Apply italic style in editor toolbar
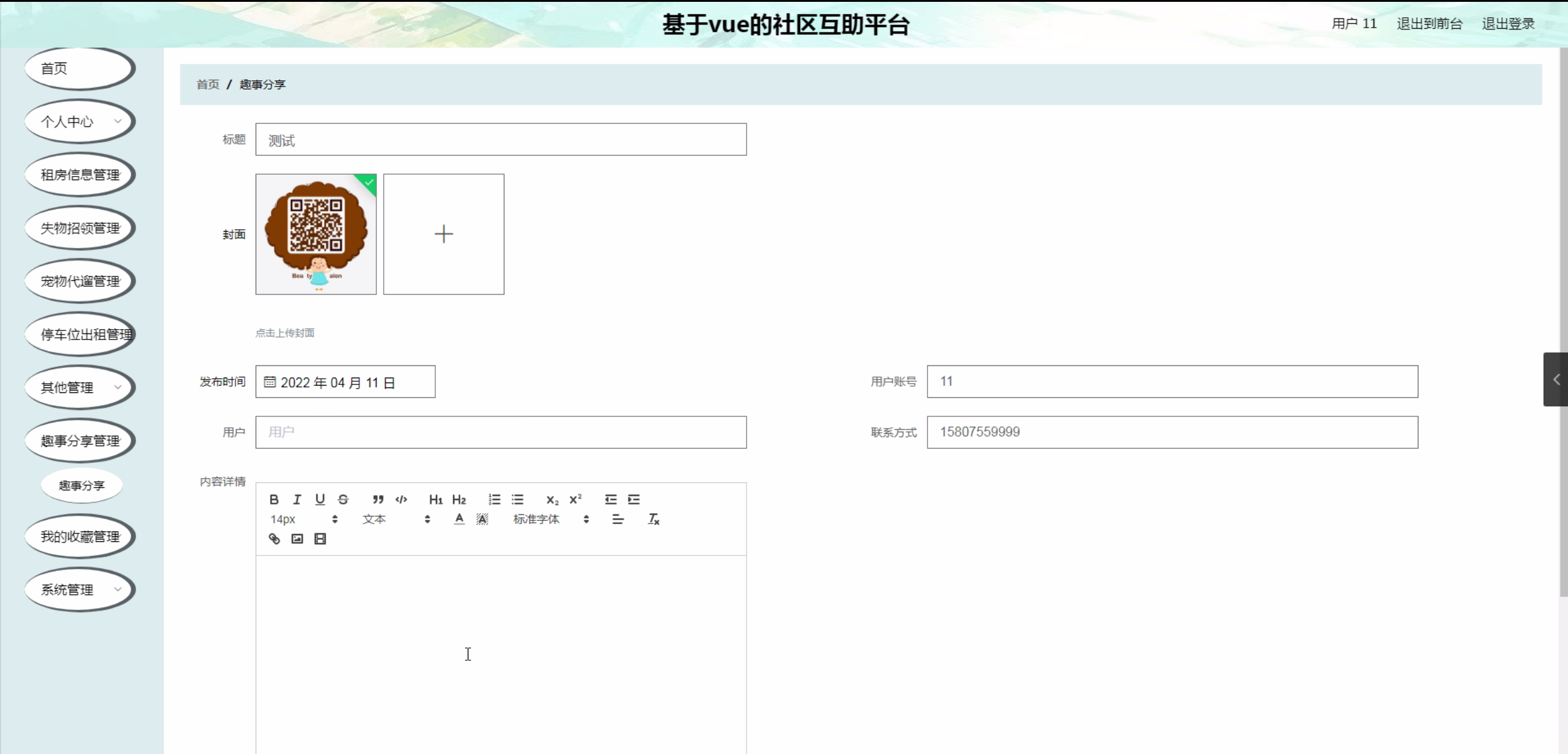The image size is (1568, 754). click(x=297, y=500)
